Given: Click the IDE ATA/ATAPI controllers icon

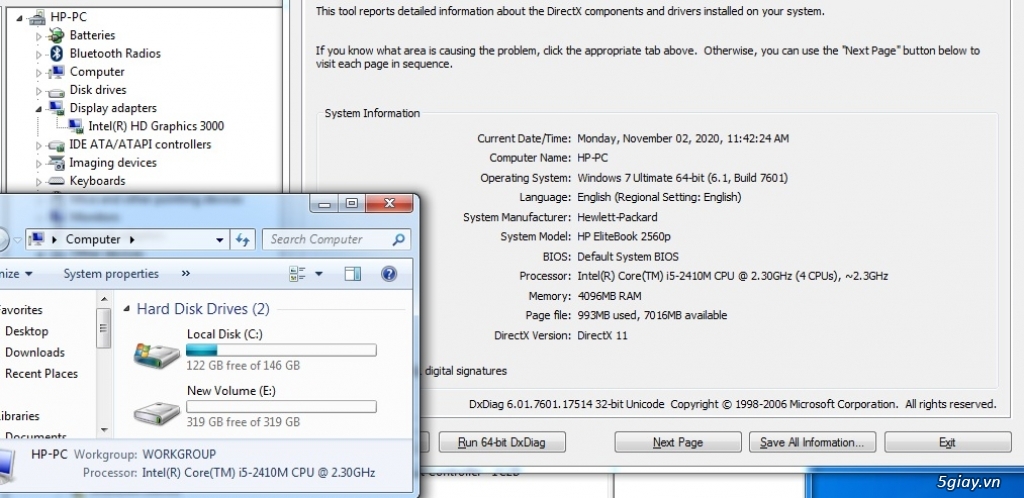Looking at the screenshot, I should 57,145.
